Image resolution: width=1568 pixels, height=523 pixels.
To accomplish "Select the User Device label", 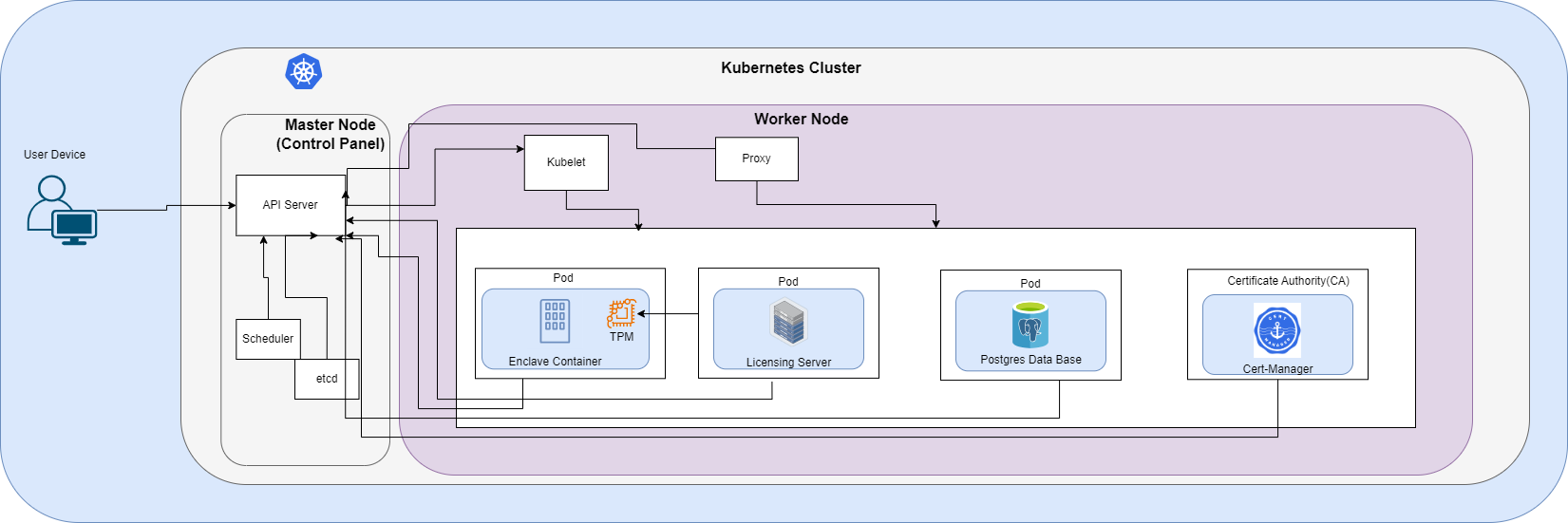I will [x=54, y=155].
